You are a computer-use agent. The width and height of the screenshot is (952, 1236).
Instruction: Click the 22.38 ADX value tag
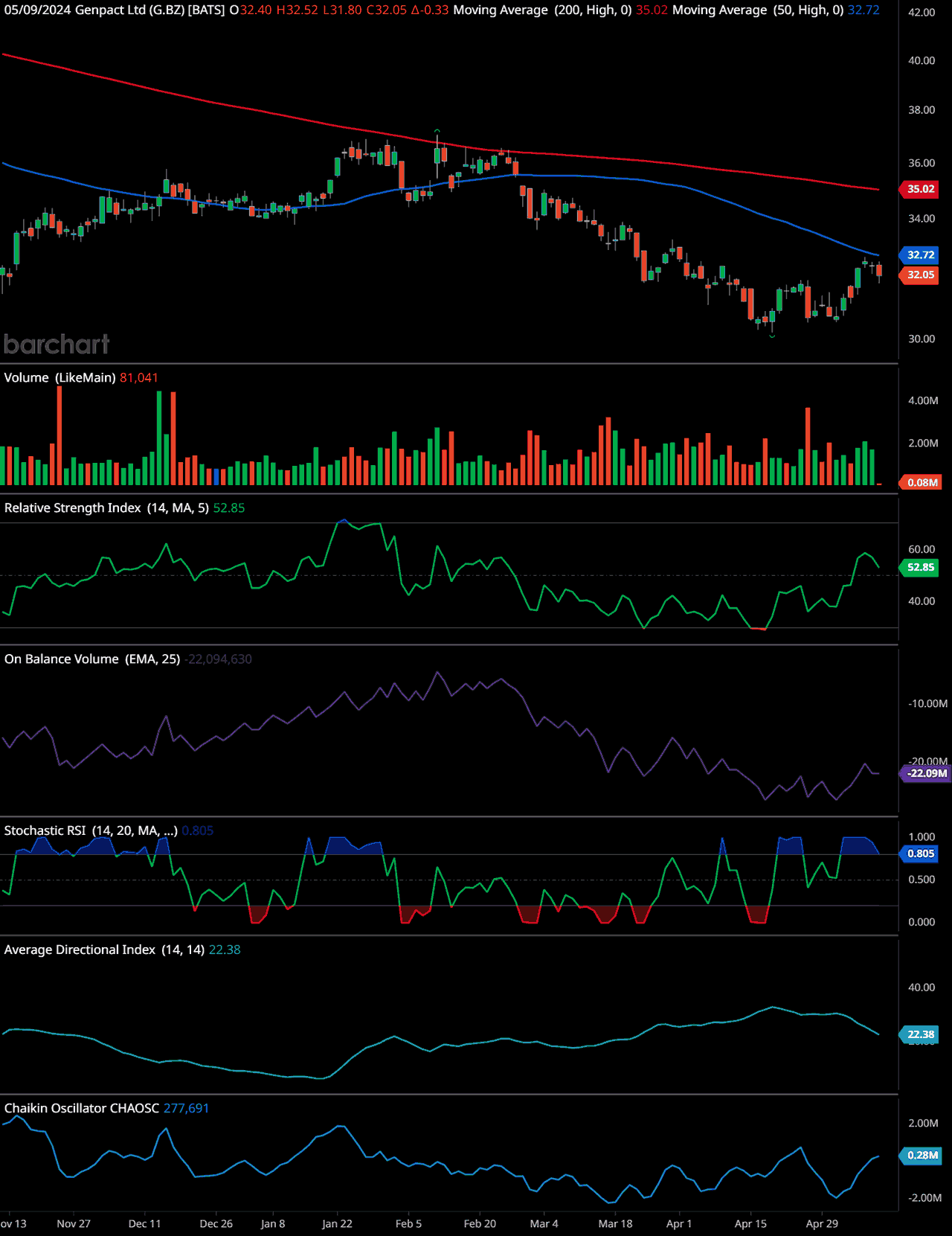[920, 1034]
